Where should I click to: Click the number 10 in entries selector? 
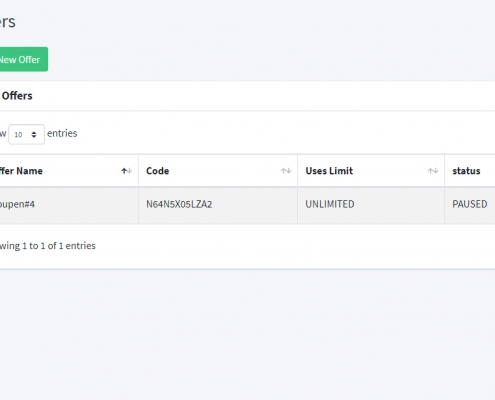coord(18,135)
